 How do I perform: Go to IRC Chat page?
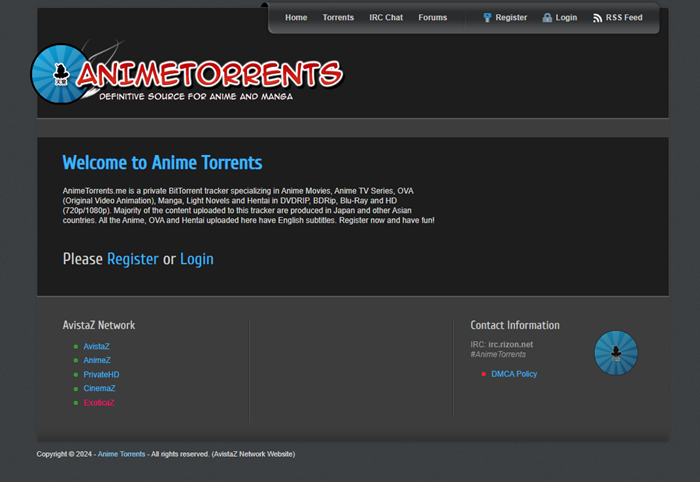[x=386, y=17]
